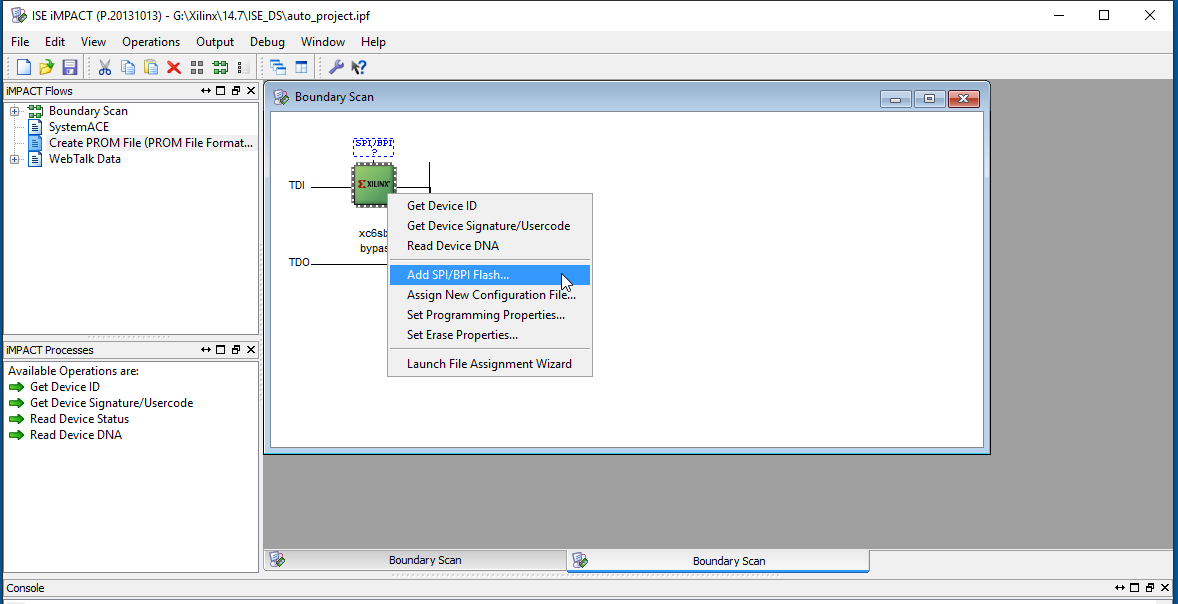1178x604 pixels.
Task: Click the Initialize Chain green toolbar icon
Action: [x=220, y=67]
